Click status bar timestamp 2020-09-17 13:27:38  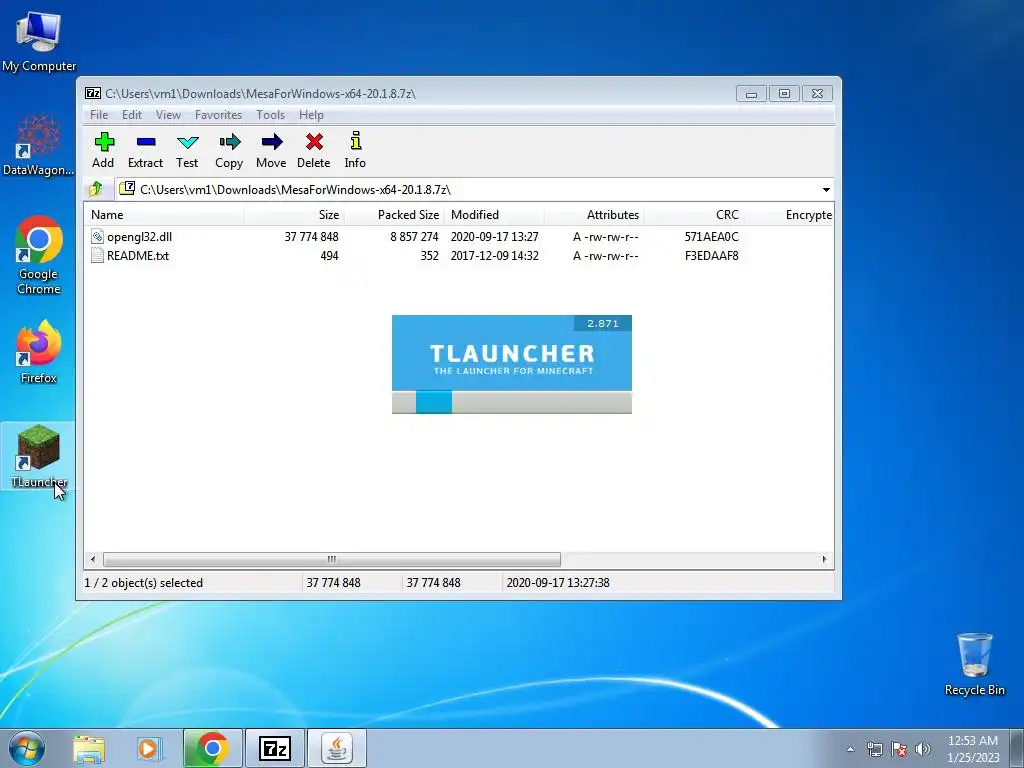(558, 583)
